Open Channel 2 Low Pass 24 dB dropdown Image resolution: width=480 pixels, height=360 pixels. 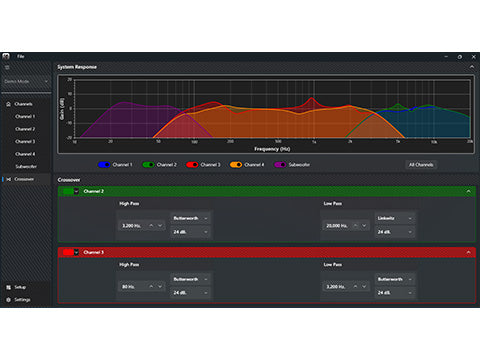(x=395, y=232)
